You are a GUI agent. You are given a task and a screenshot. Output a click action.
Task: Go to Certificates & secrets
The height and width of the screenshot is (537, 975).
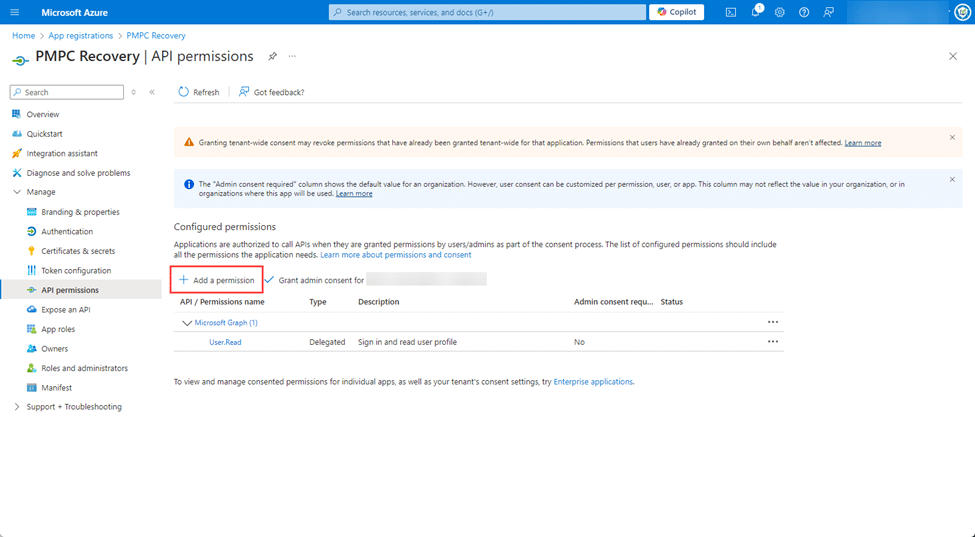77,251
